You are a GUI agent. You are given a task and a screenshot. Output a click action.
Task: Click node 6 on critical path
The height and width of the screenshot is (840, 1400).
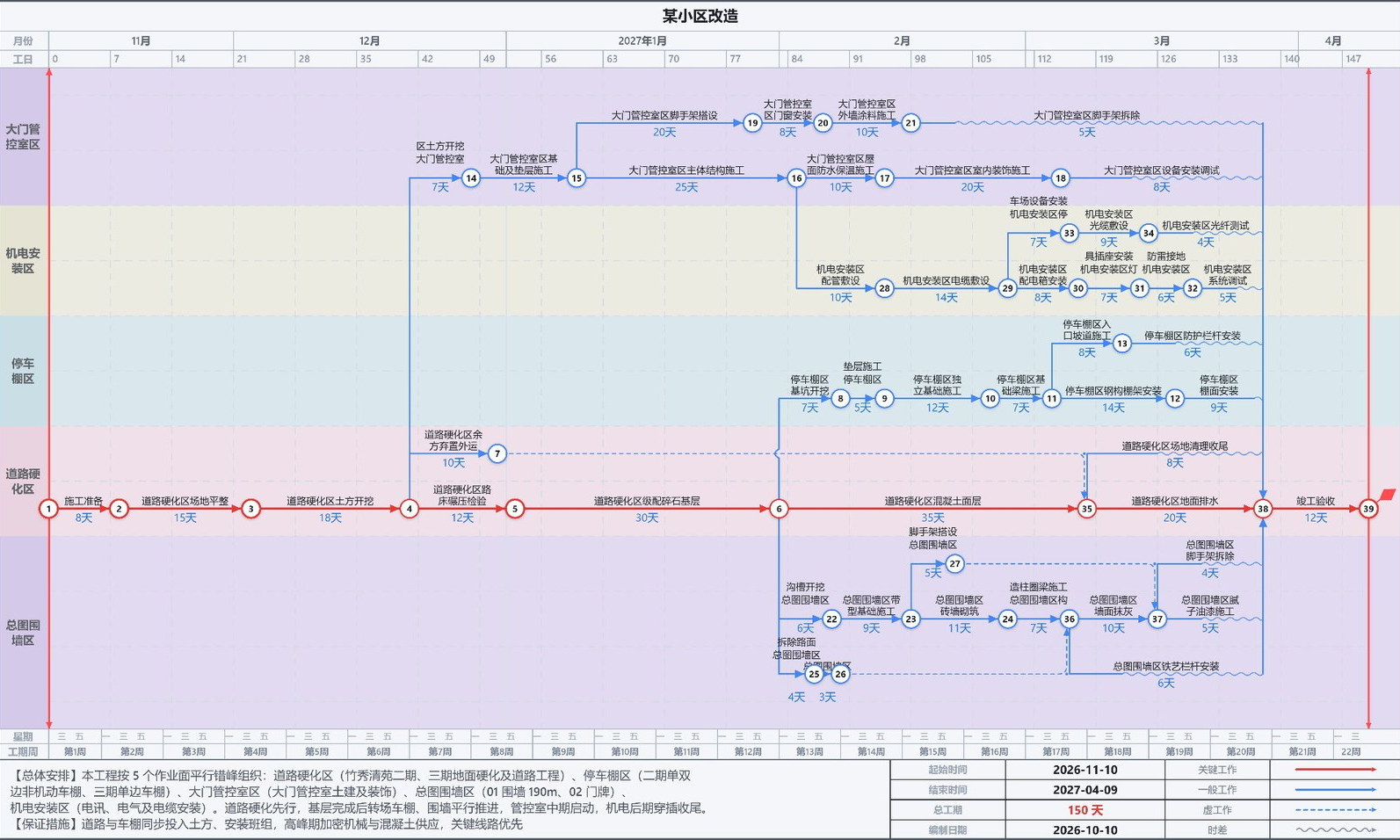click(779, 509)
